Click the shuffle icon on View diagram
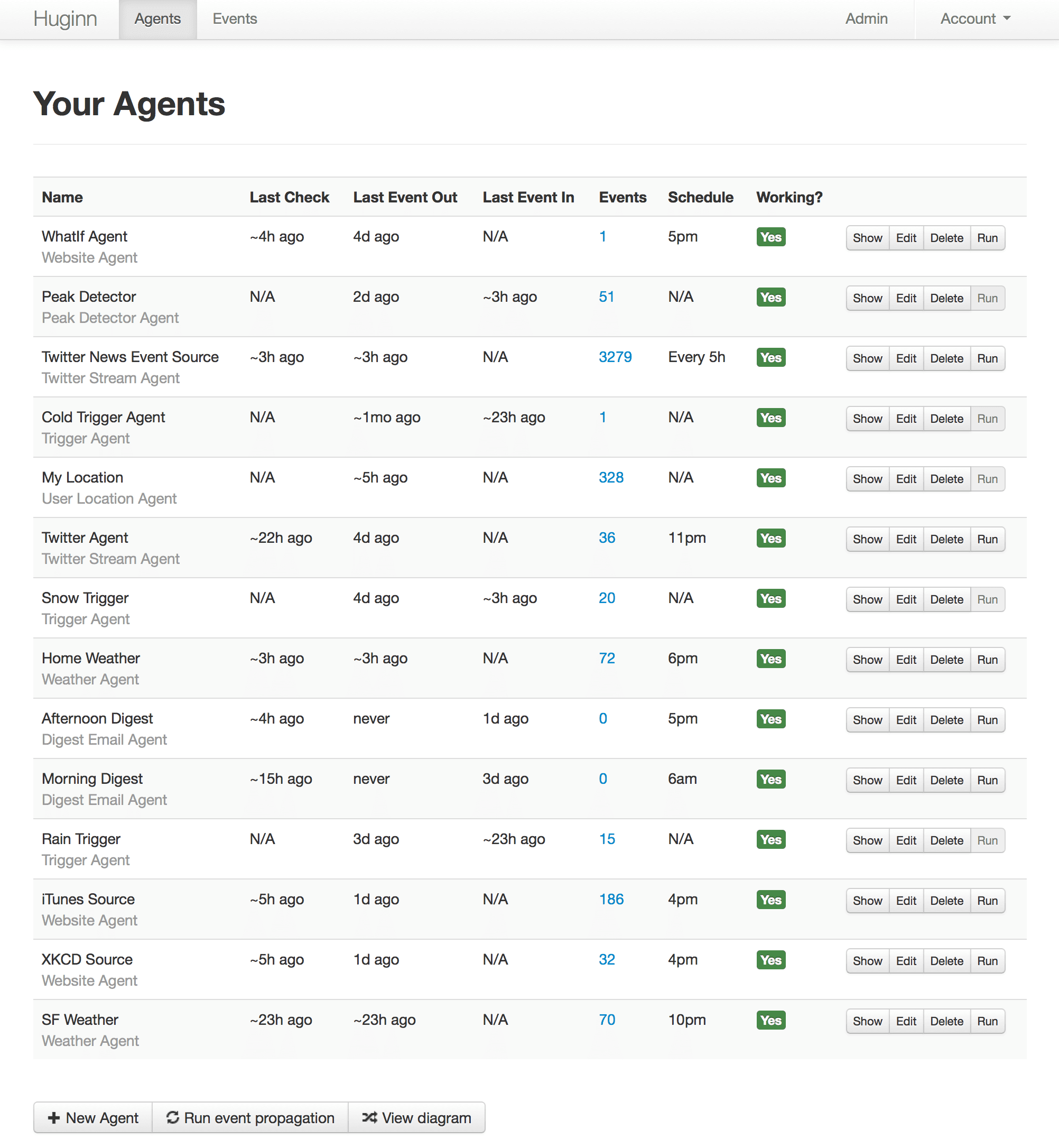 click(x=369, y=1117)
